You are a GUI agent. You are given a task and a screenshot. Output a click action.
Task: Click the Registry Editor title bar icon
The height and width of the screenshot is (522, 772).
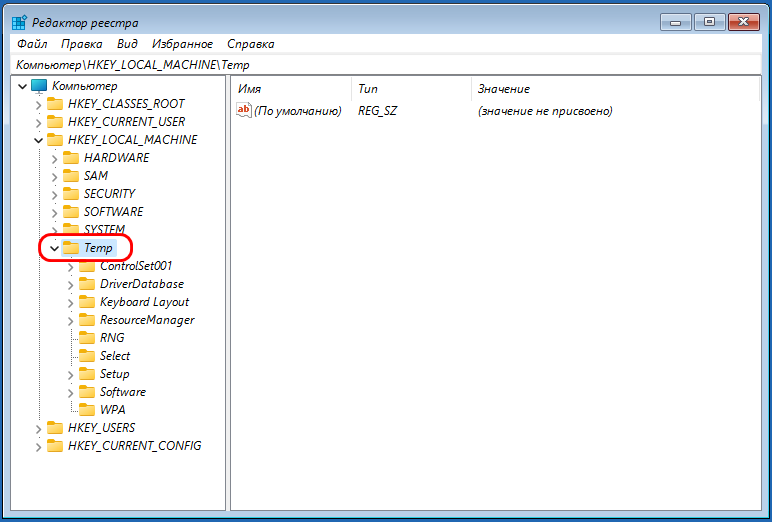pos(19,23)
